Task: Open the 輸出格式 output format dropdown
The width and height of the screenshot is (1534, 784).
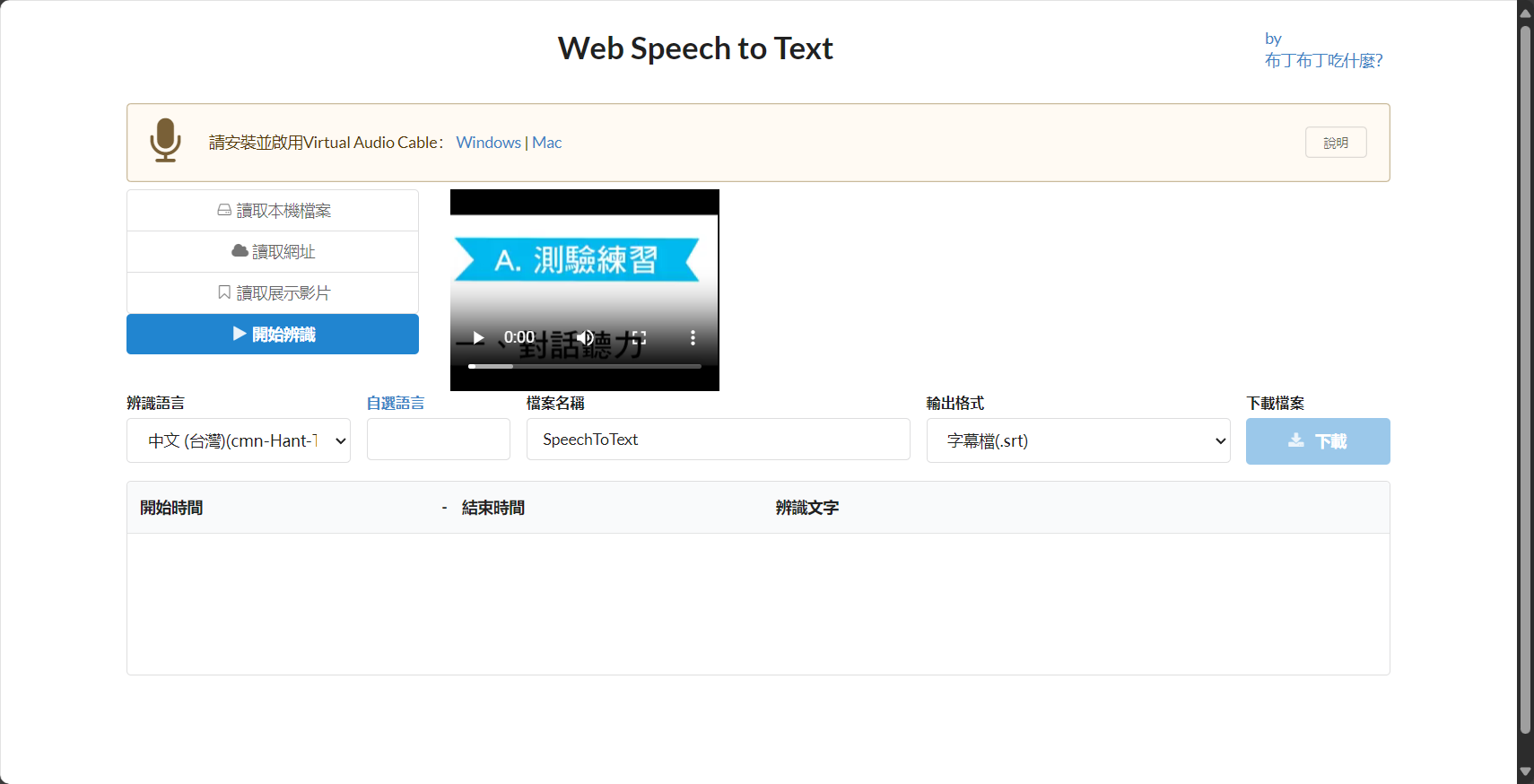Action: pyautogui.click(x=1078, y=440)
